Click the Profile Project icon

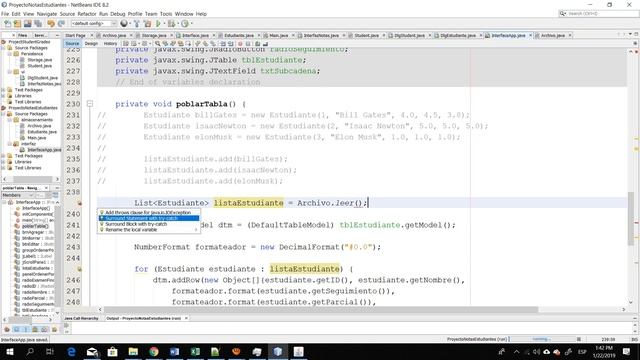click(x=185, y=24)
